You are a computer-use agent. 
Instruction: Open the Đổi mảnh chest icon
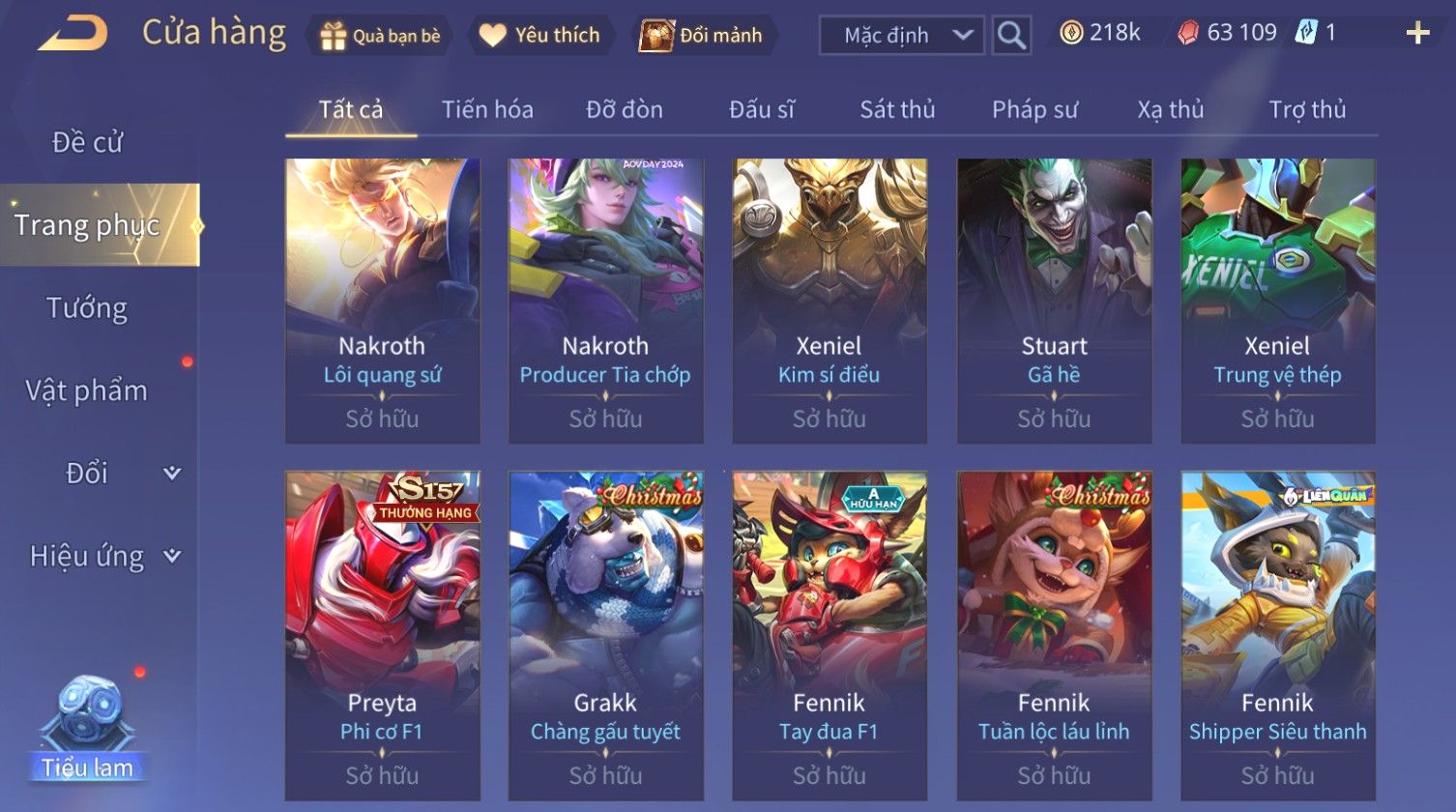point(655,36)
